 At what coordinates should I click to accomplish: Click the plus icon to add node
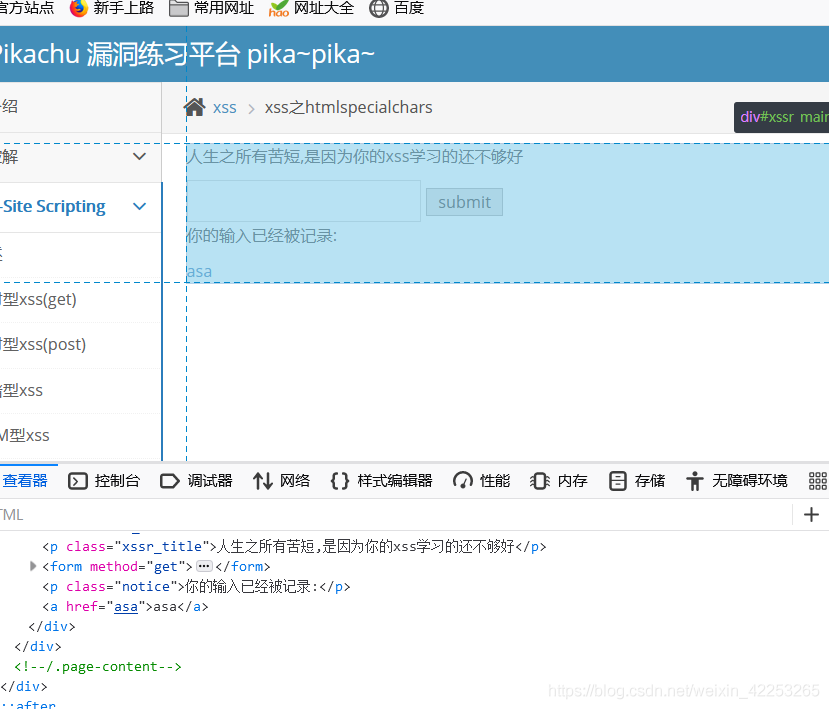tap(811, 514)
